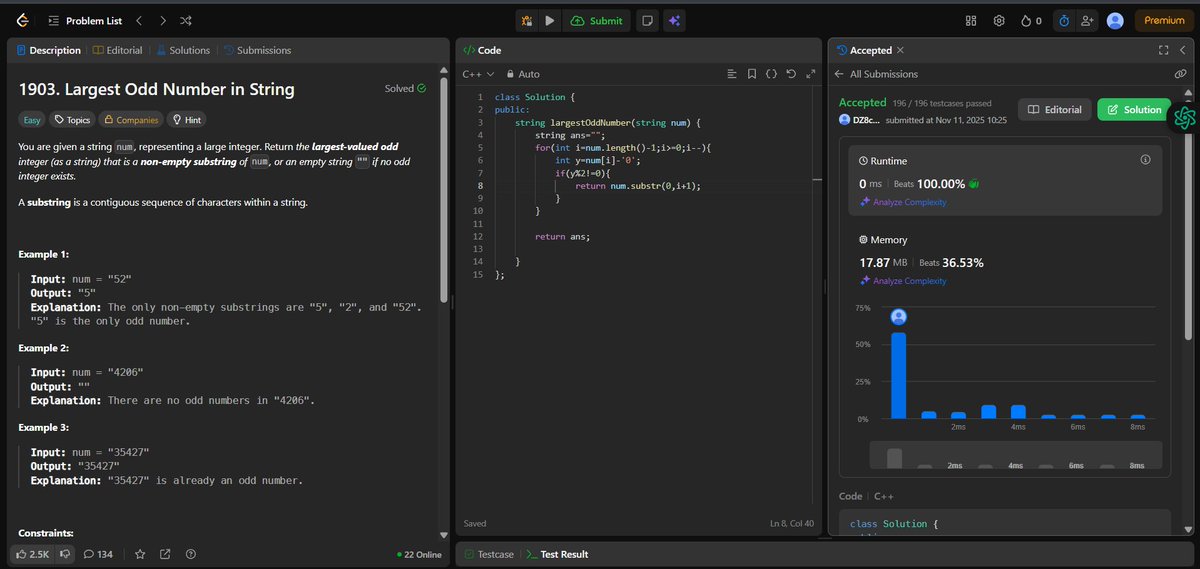Switch to the Editorial tab
This screenshot has width=1200, height=569.
pyautogui.click(x=117, y=50)
